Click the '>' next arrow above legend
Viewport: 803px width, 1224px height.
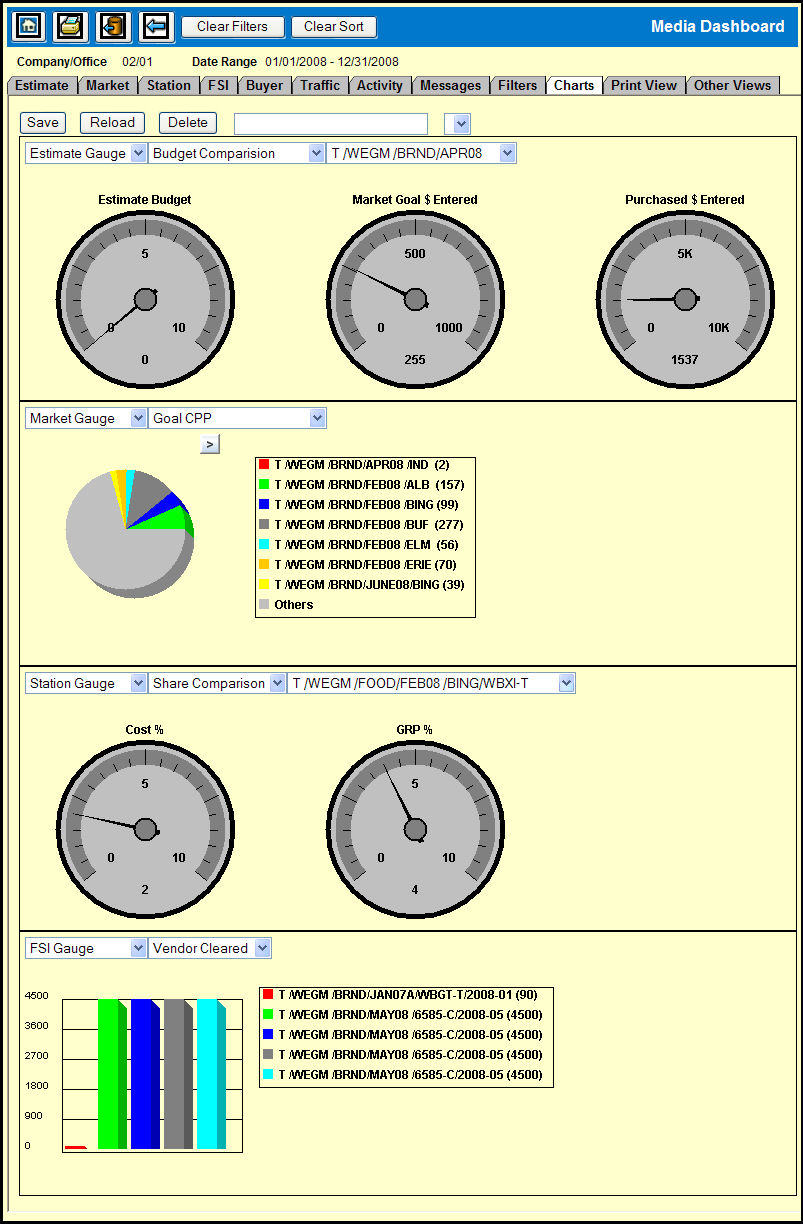tap(209, 444)
